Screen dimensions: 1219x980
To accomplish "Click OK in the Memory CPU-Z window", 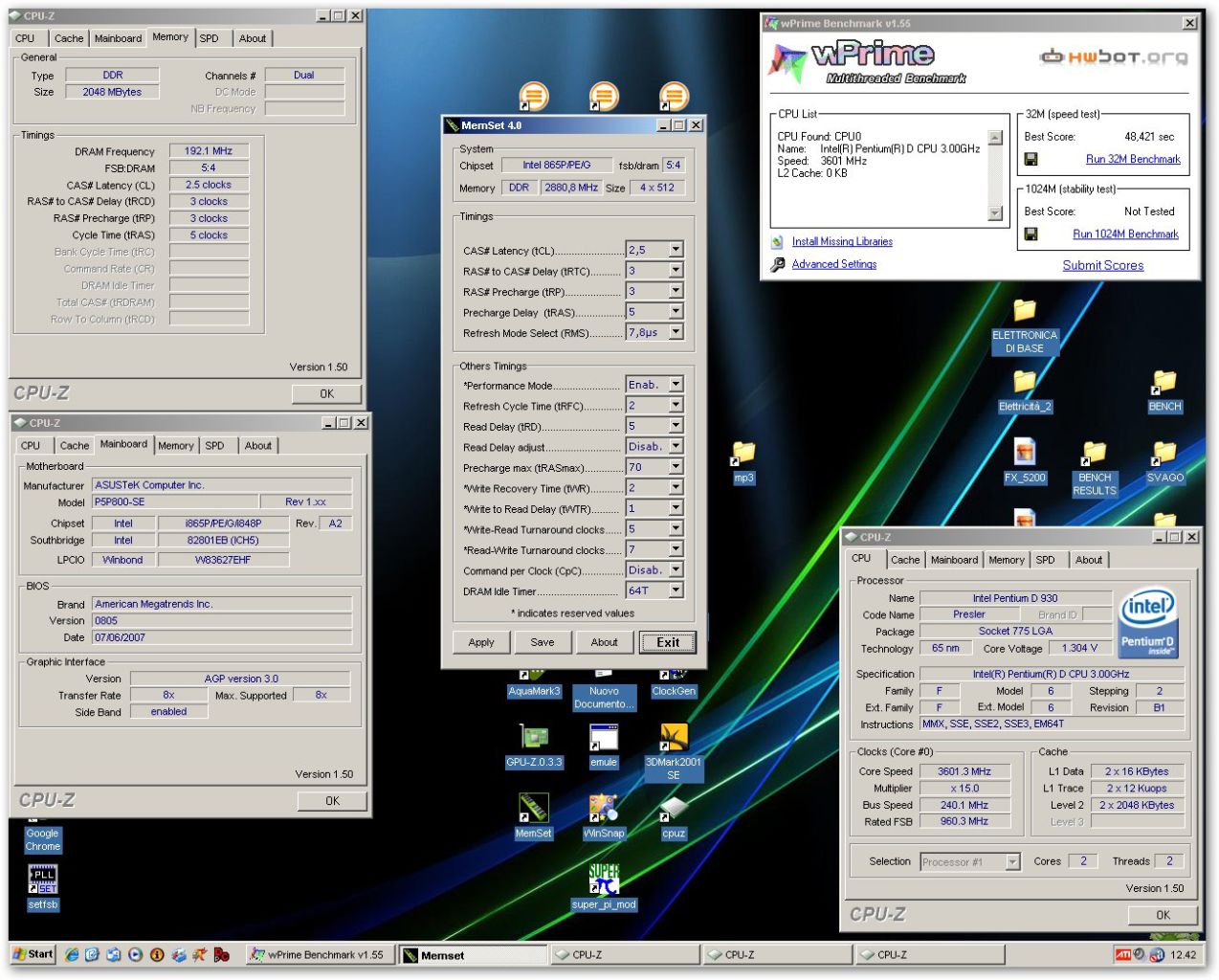I will coord(327,393).
